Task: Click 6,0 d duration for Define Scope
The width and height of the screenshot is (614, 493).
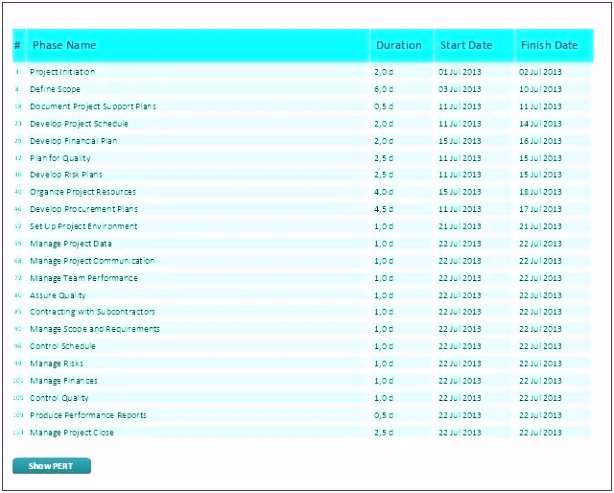Action: point(384,89)
